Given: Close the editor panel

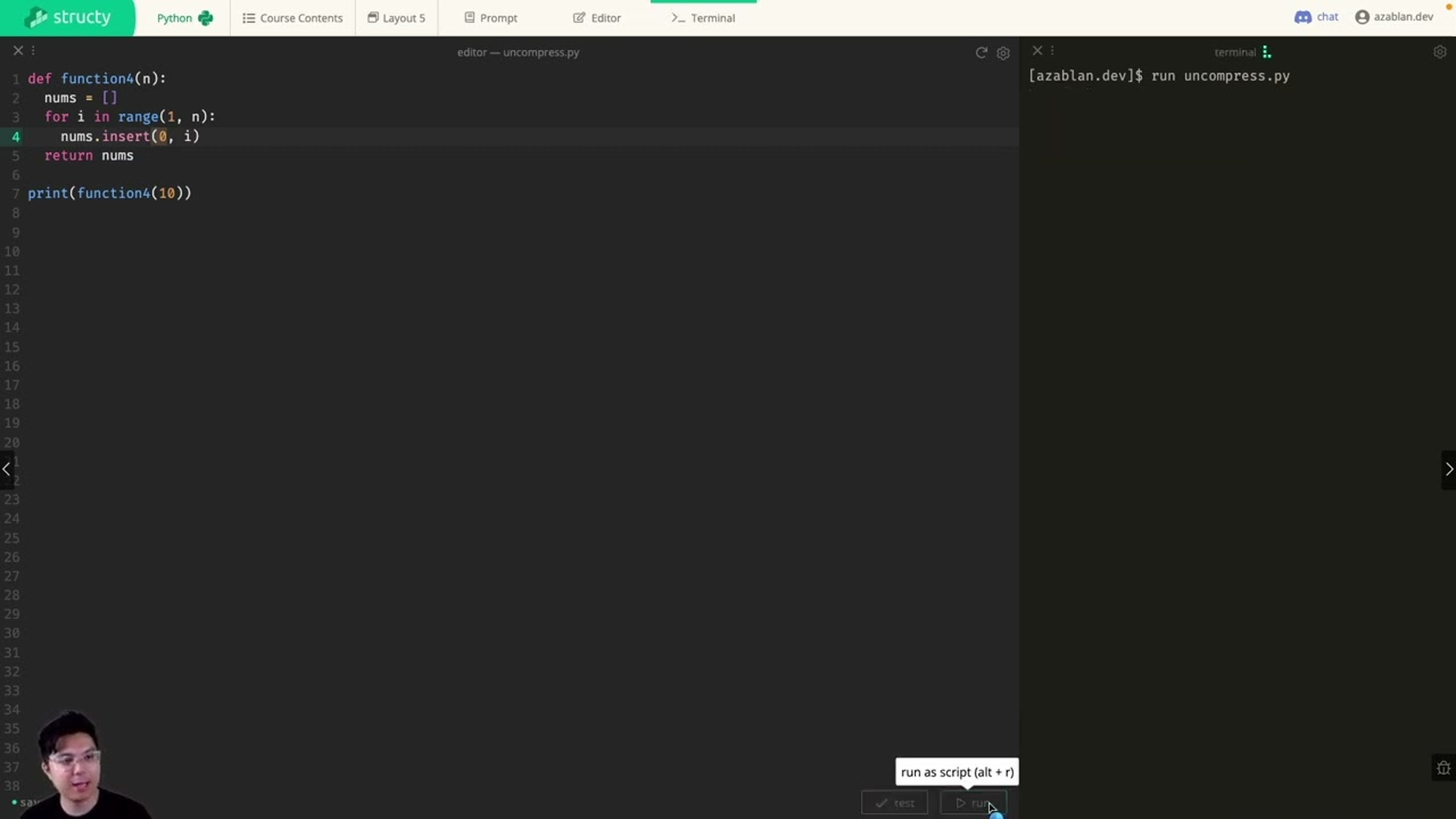Looking at the screenshot, I should [18, 51].
